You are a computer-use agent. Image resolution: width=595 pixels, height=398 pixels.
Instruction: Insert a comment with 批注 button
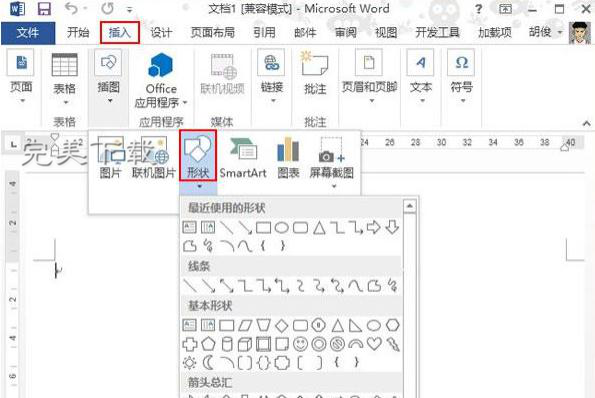pos(315,73)
